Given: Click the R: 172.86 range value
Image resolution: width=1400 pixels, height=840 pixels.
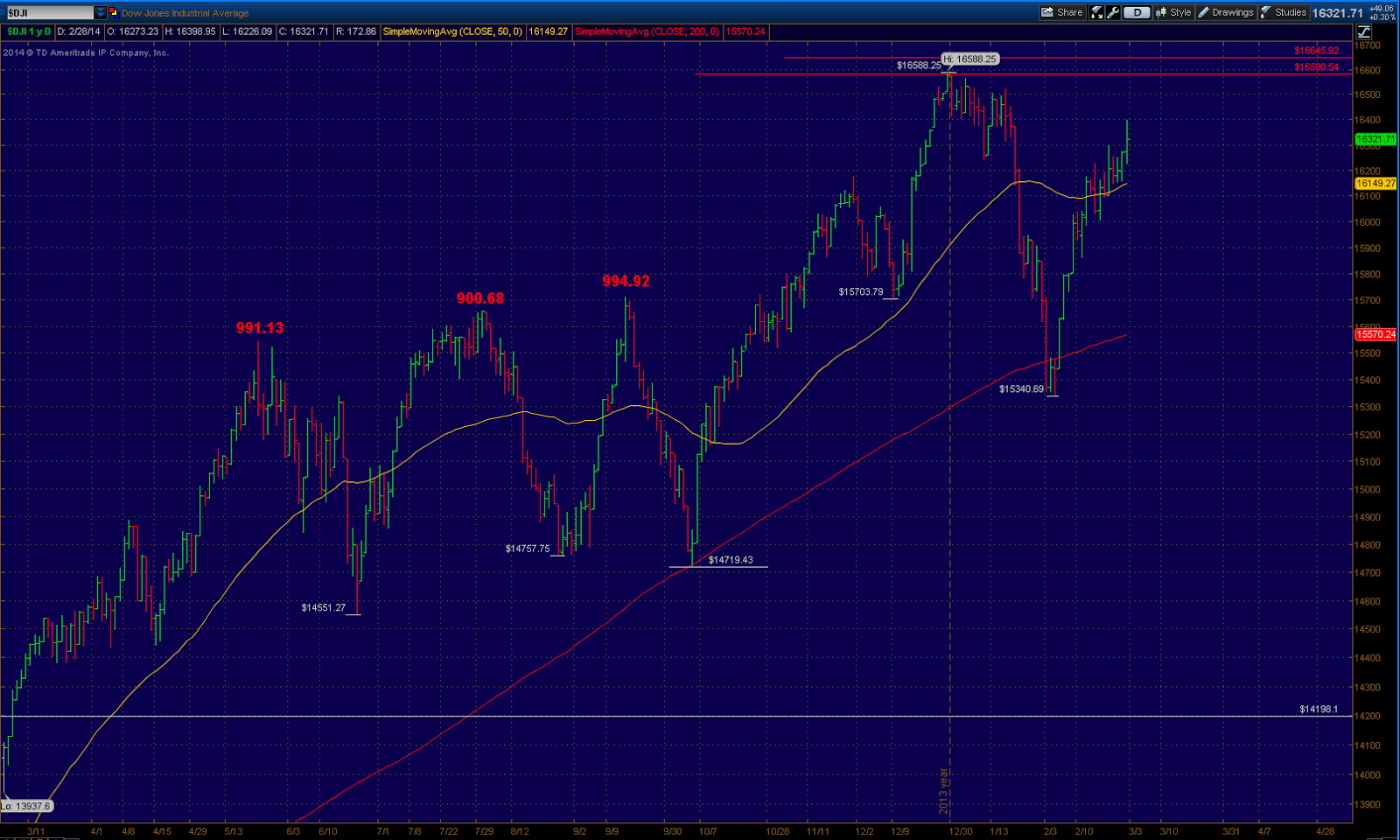Looking at the screenshot, I should click(x=356, y=31).
